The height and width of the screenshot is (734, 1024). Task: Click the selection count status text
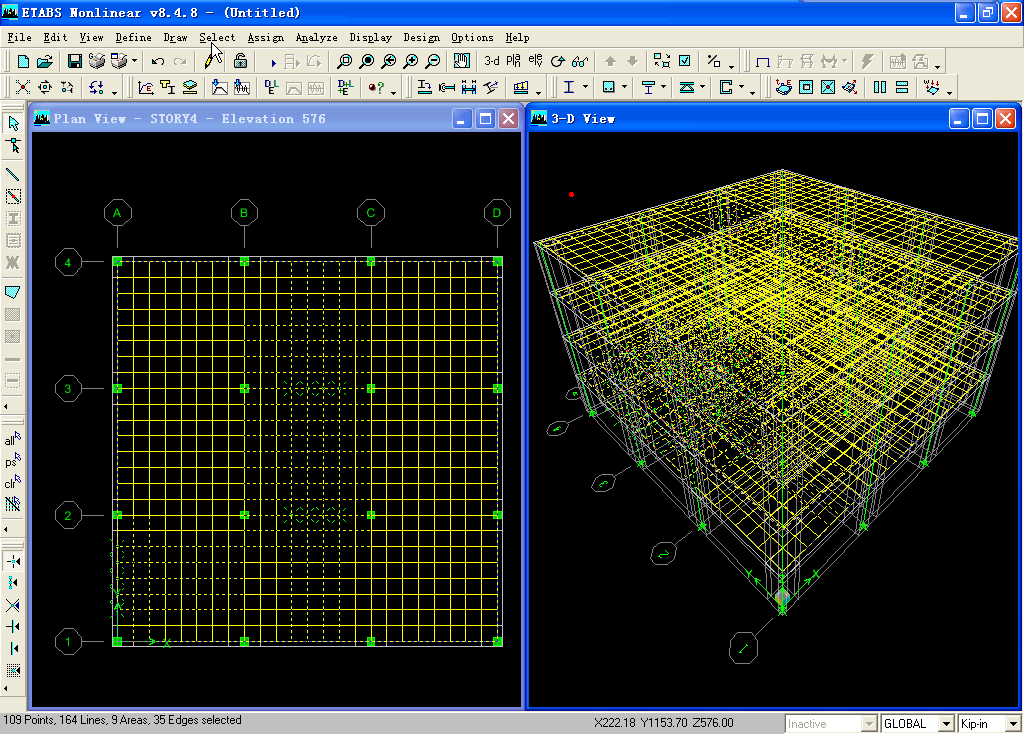click(123, 720)
